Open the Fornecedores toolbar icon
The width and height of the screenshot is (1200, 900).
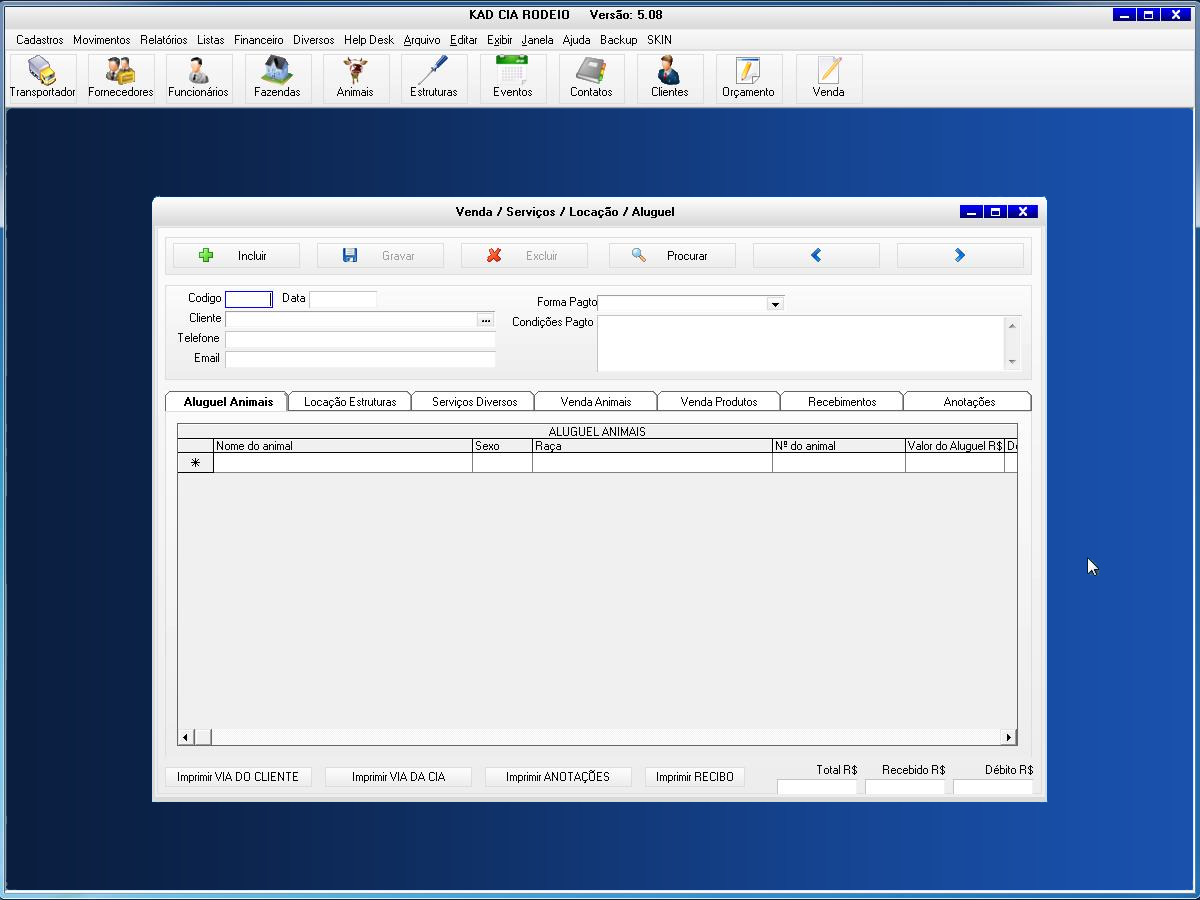coord(121,78)
